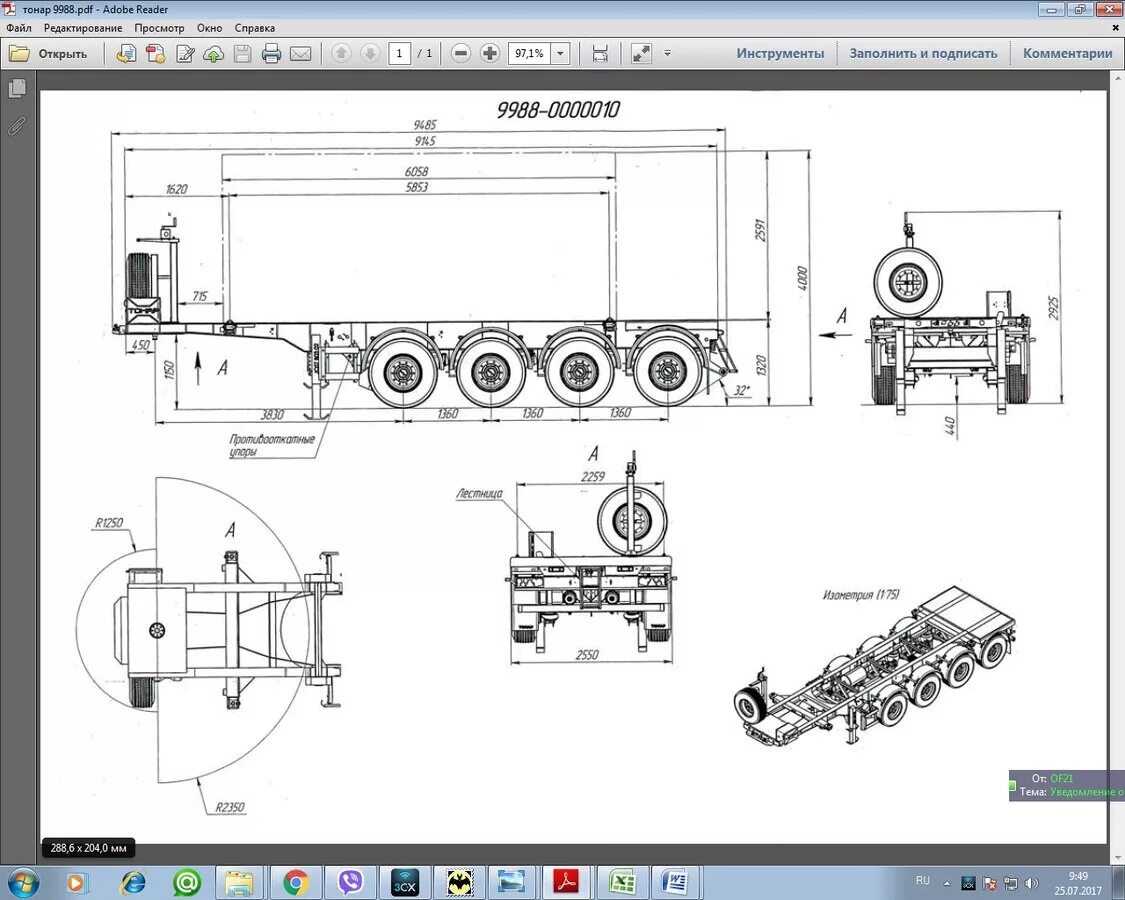
Task: Open the Файл menu
Action: click(19, 28)
